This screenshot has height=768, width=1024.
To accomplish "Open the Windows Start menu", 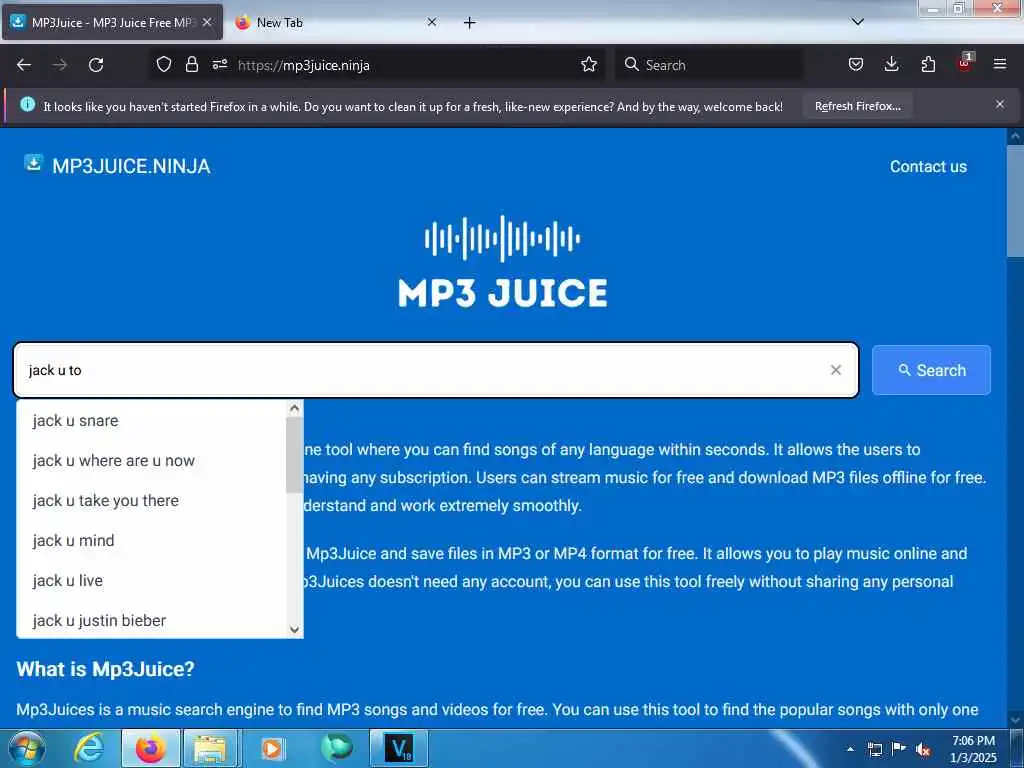I will click(27, 748).
